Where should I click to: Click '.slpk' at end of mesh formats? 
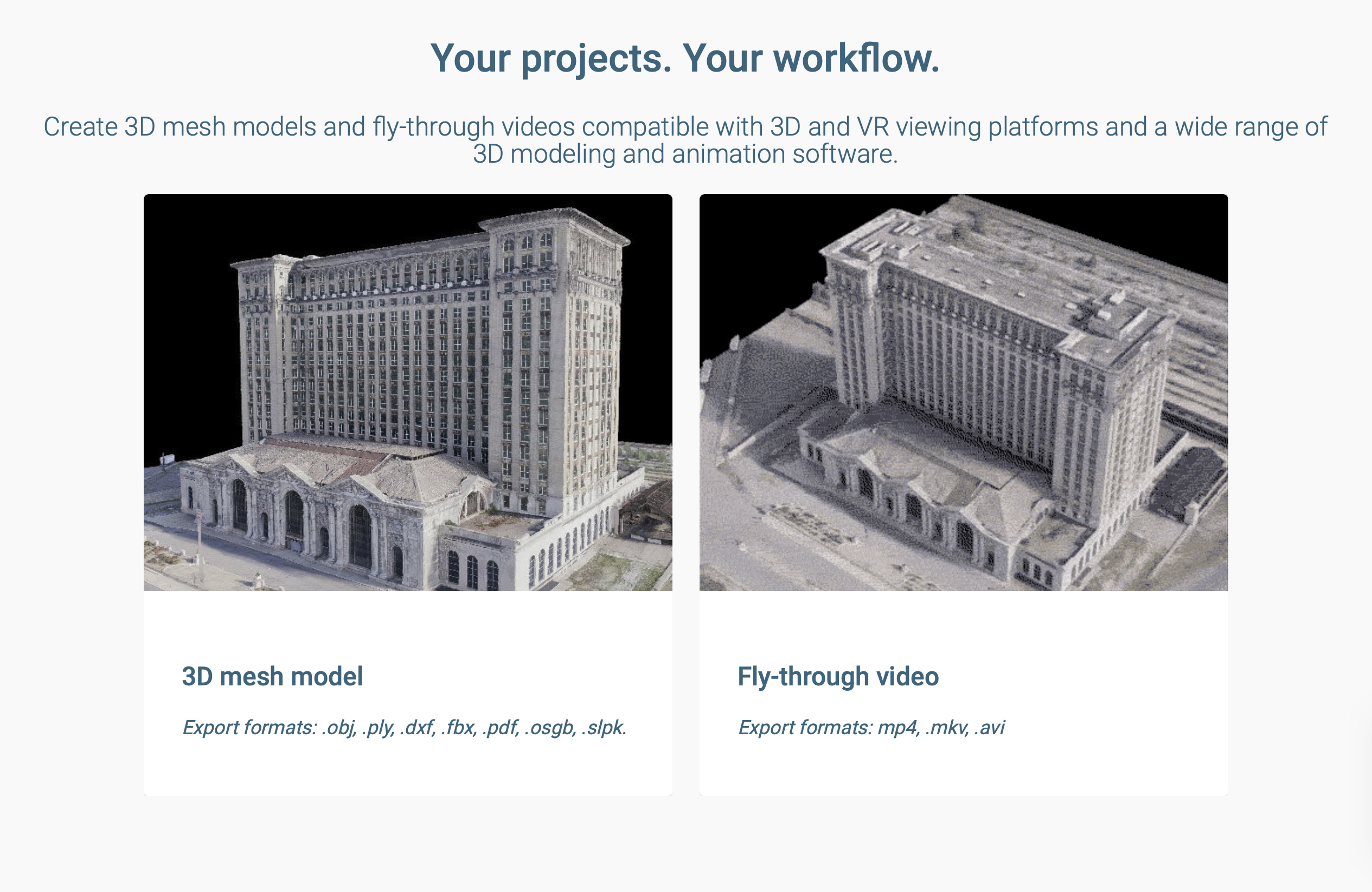click(x=604, y=728)
